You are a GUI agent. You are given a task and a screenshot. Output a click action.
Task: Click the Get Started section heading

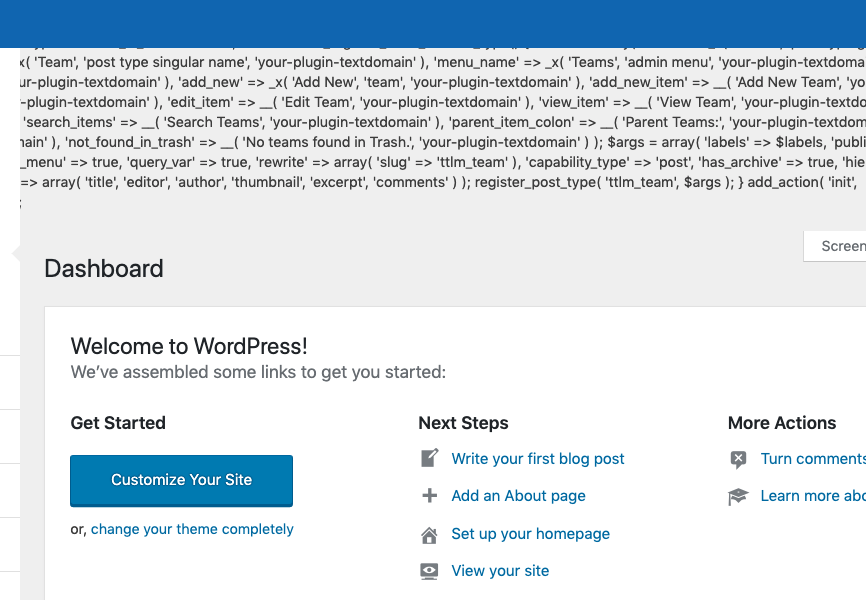118,423
